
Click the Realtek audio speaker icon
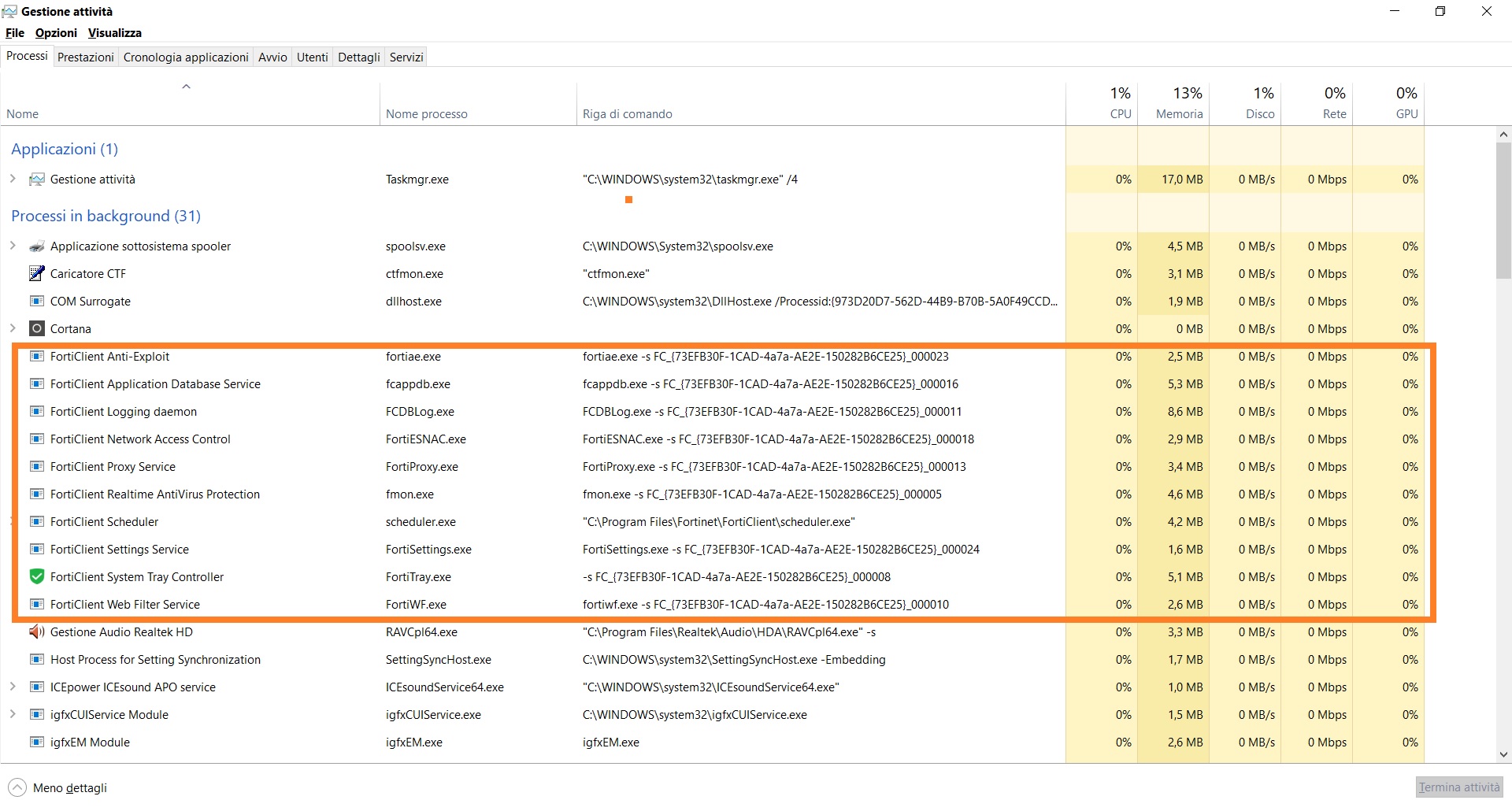[x=36, y=632]
